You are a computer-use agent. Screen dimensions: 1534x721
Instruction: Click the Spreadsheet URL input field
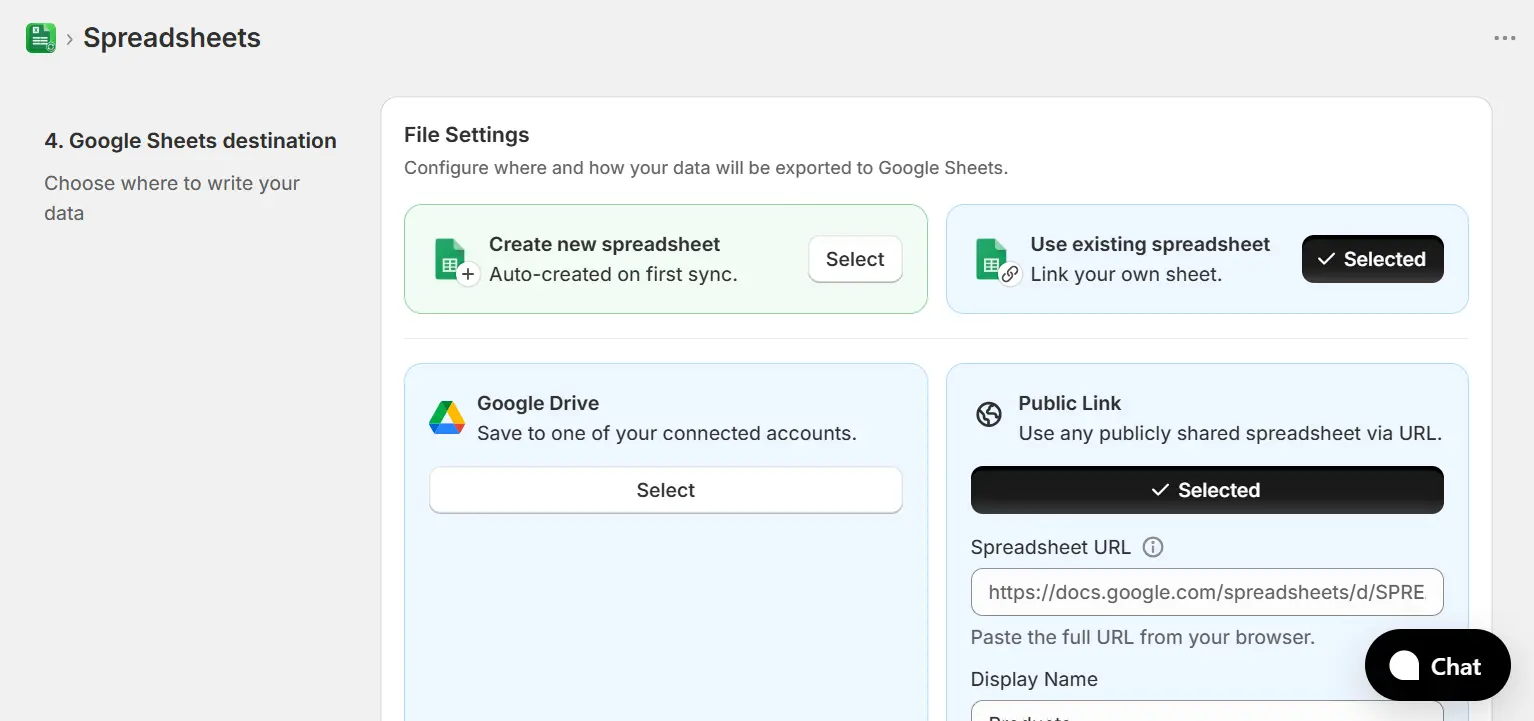click(1207, 592)
